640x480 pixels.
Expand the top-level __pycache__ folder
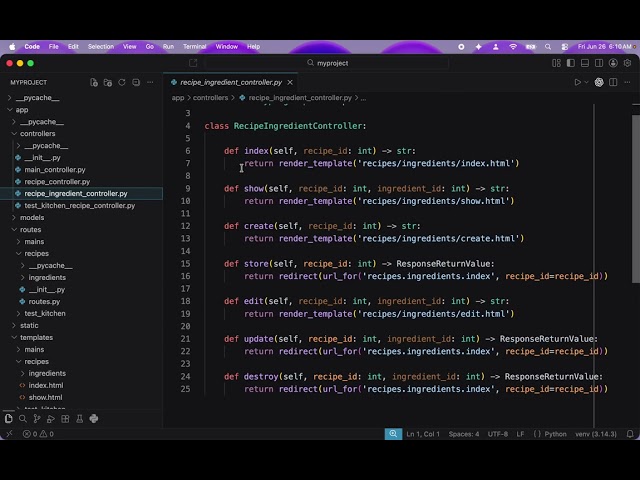pos(38,98)
